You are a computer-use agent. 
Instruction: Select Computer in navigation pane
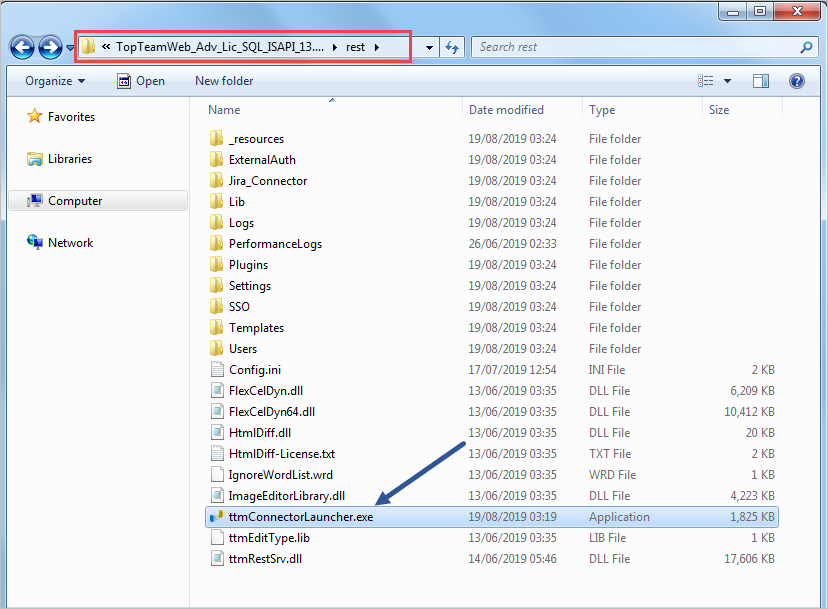(98, 201)
